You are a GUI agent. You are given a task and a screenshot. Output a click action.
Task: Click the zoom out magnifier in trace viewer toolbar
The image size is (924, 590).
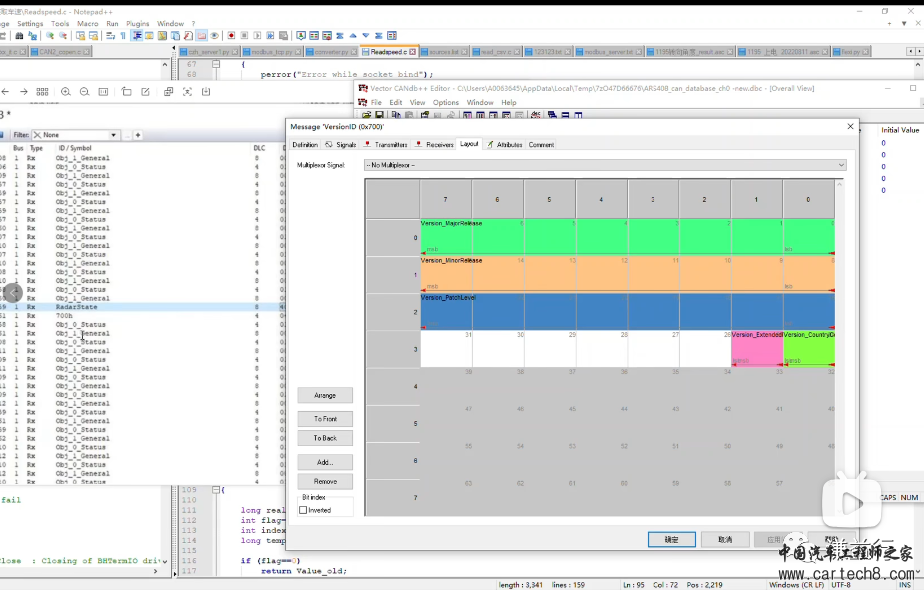[84, 92]
